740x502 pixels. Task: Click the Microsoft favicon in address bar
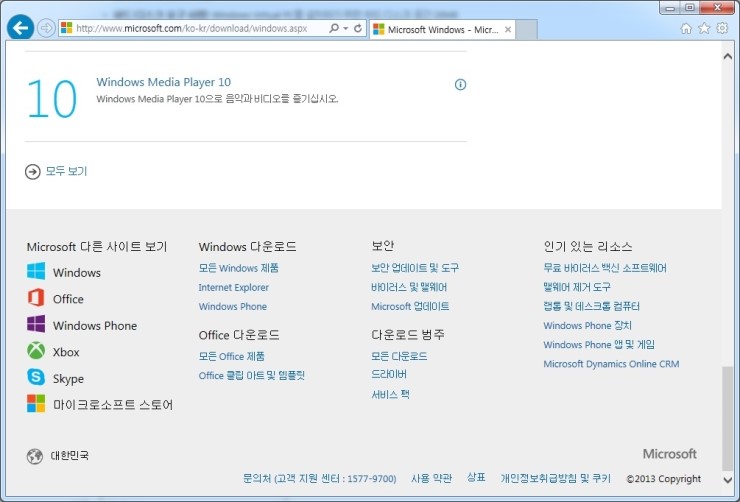coord(67,28)
